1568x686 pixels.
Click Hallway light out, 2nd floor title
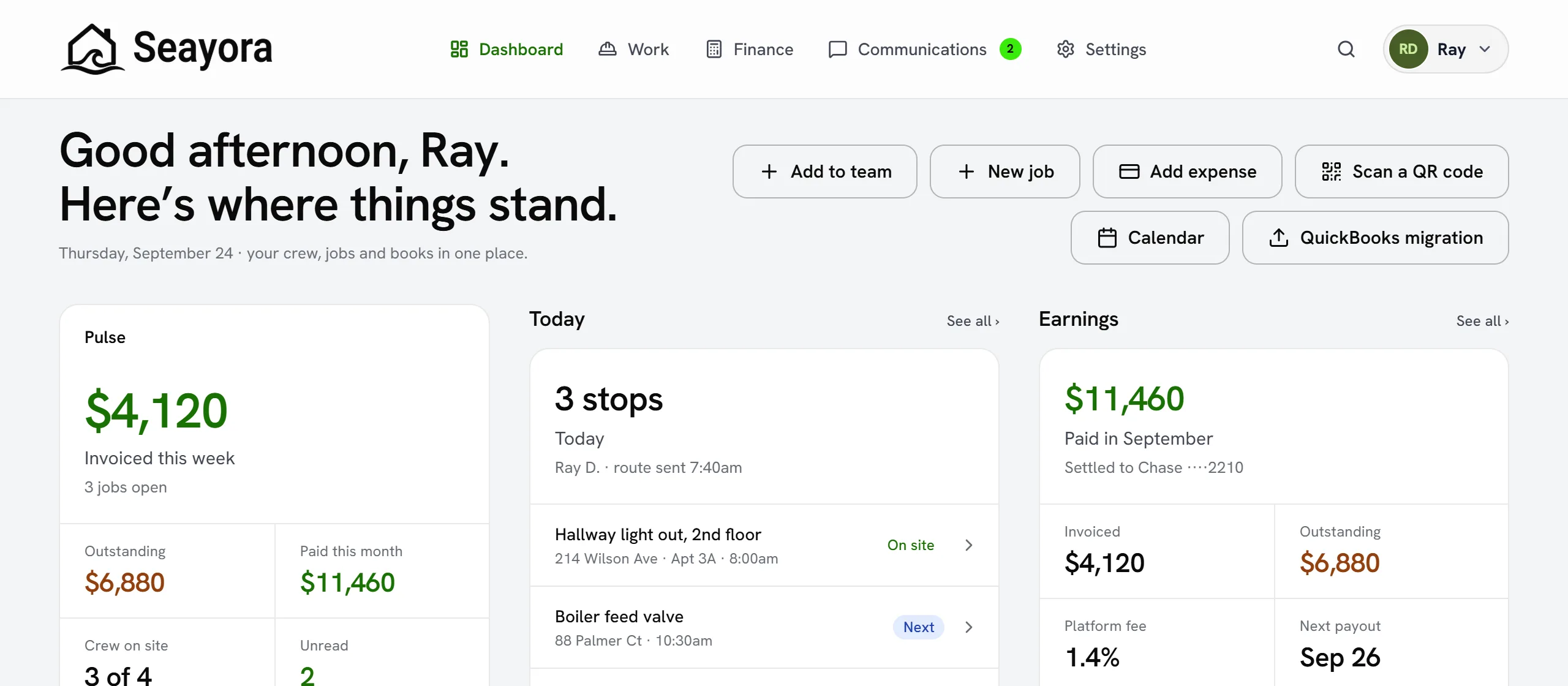click(658, 535)
